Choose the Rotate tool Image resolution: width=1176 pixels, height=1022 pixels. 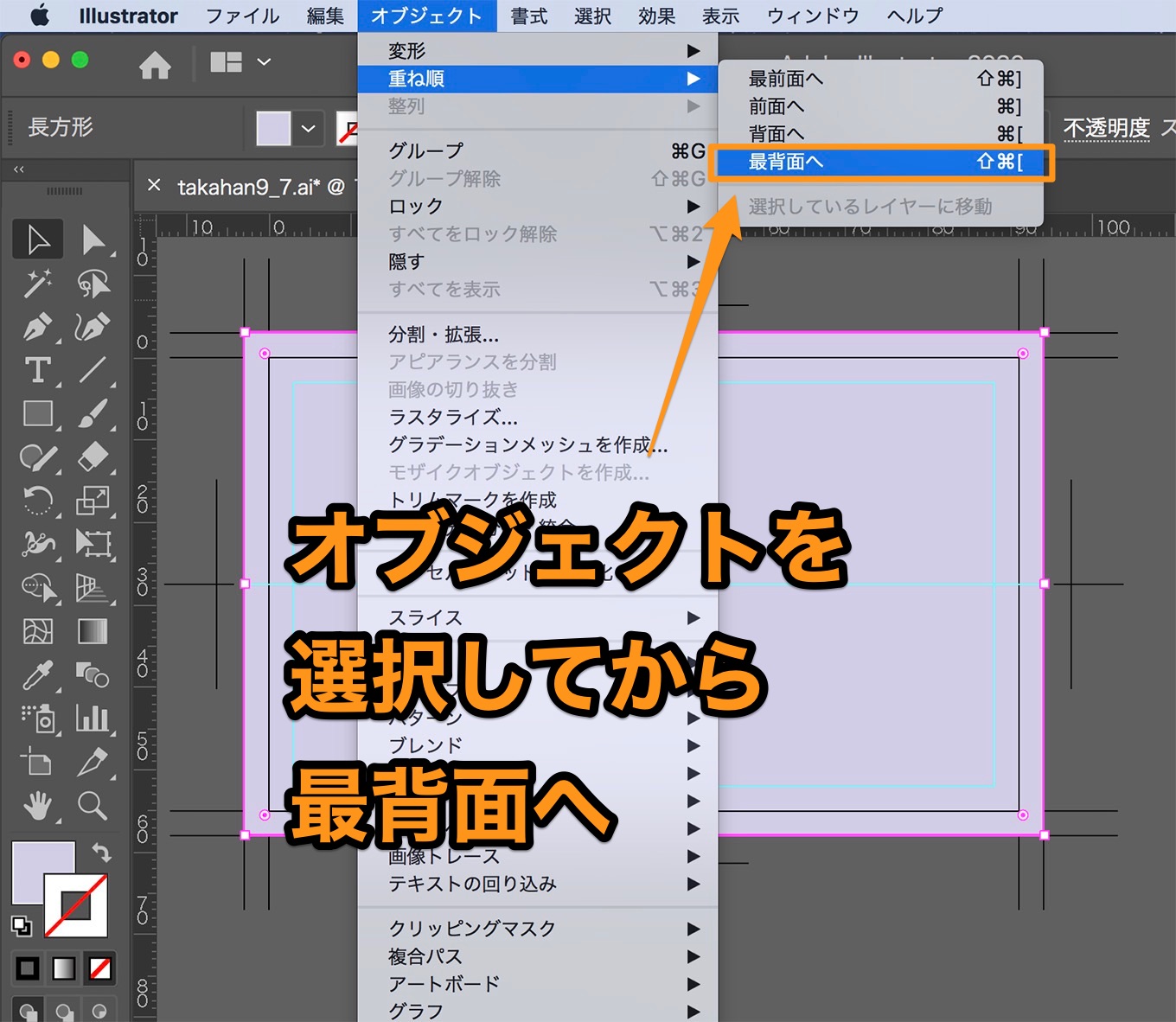coord(38,500)
